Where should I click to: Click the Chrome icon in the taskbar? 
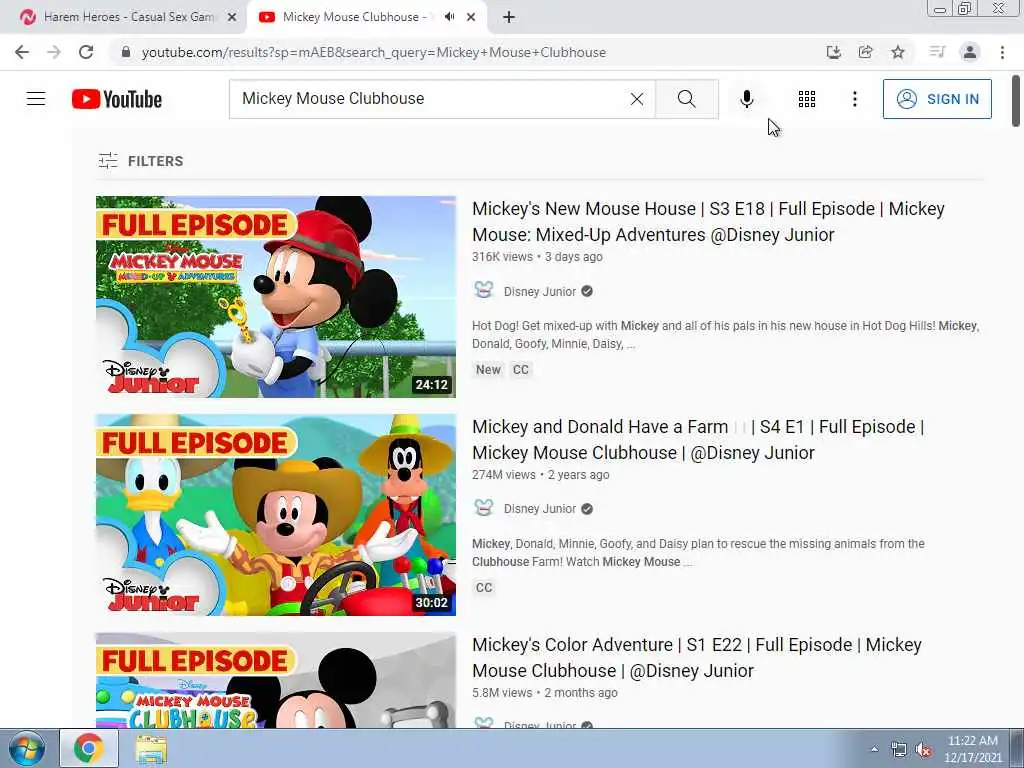click(x=89, y=748)
